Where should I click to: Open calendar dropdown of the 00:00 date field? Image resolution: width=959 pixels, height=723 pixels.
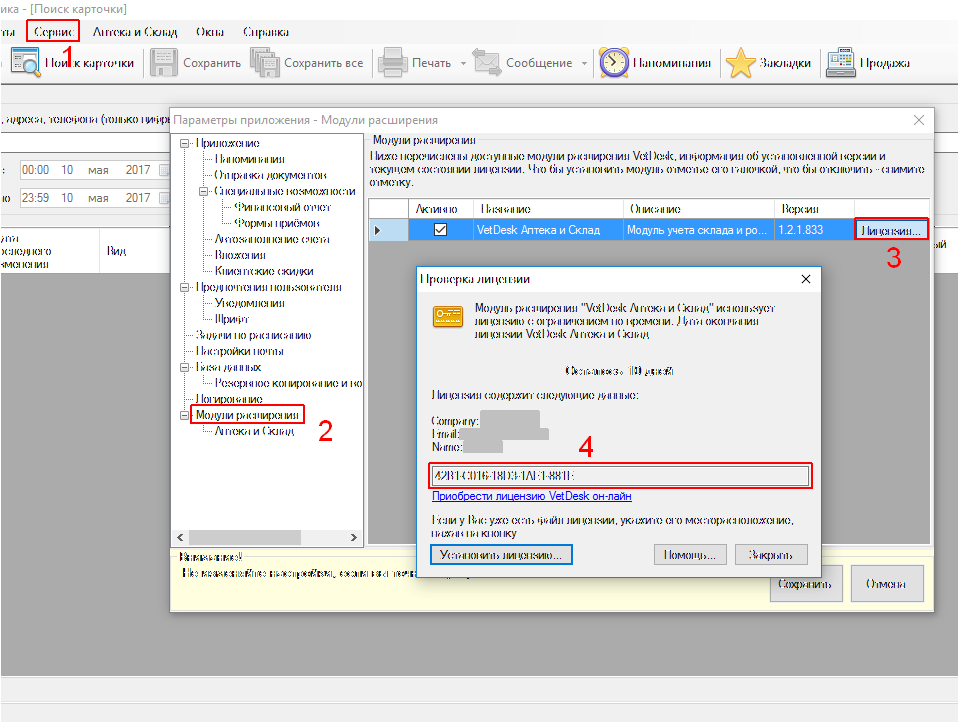164,170
